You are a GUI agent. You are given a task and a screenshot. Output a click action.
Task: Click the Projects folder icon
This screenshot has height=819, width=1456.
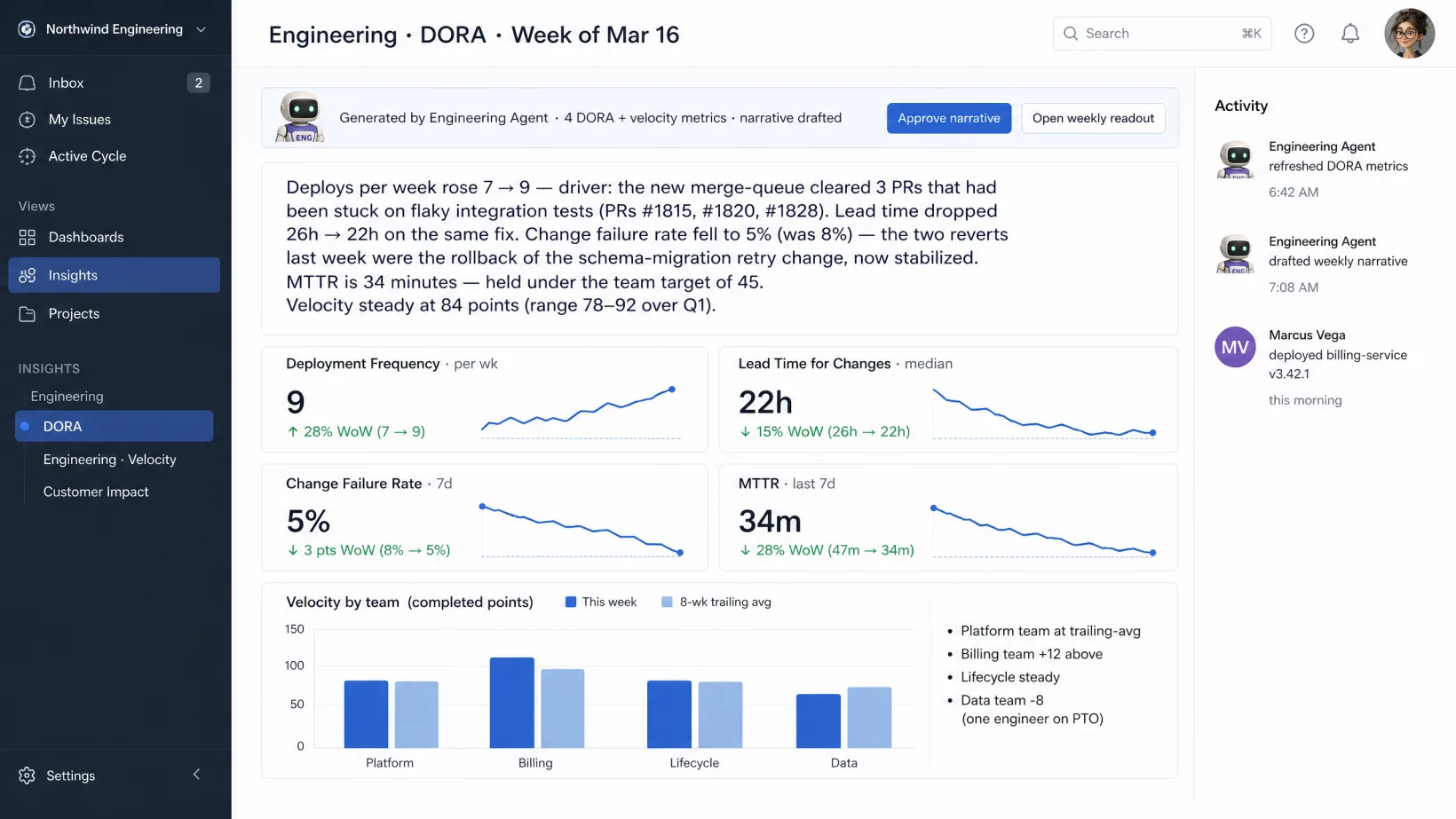28,313
